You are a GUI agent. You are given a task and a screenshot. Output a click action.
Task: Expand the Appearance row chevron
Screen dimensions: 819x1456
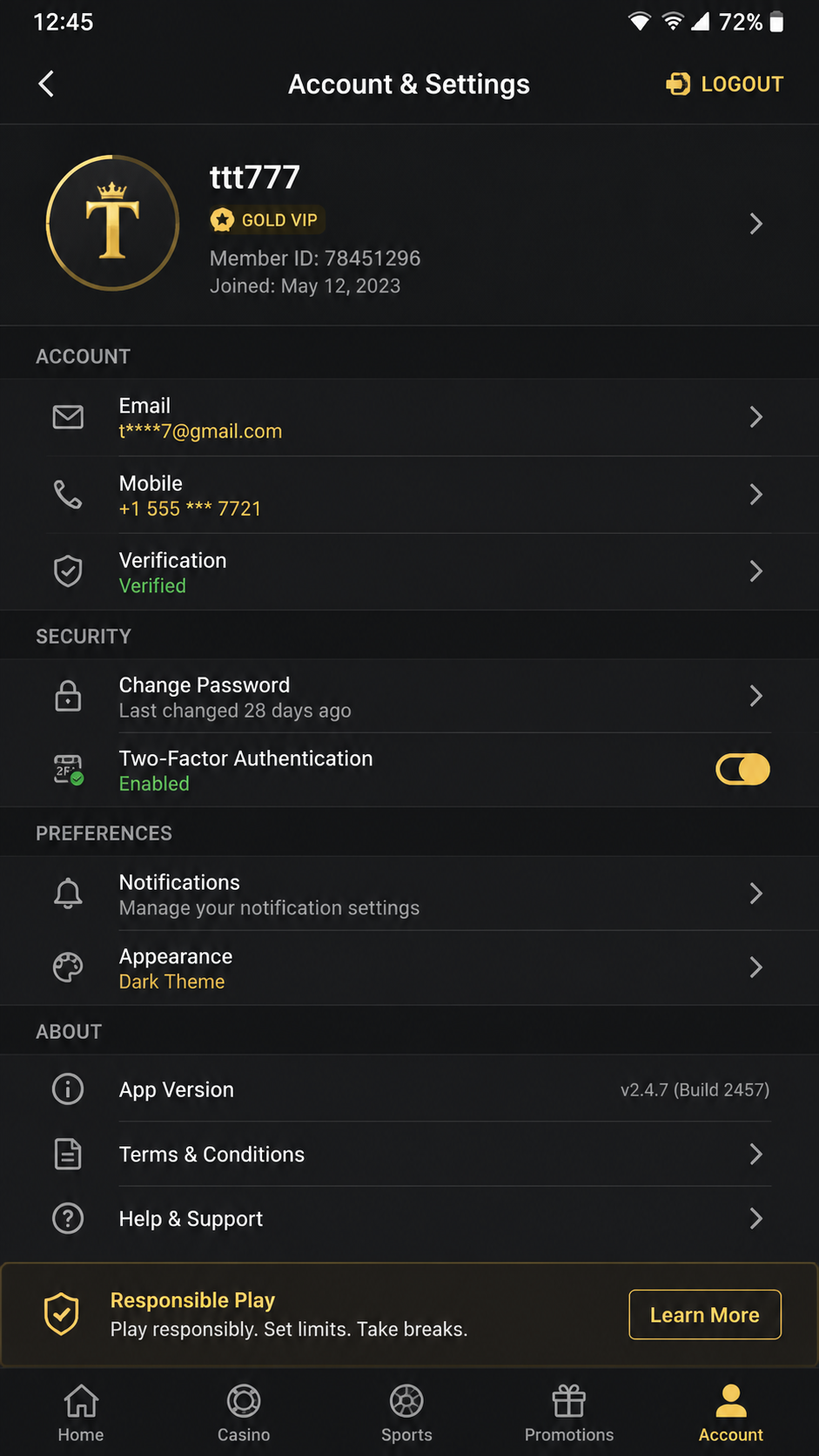(x=756, y=967)
